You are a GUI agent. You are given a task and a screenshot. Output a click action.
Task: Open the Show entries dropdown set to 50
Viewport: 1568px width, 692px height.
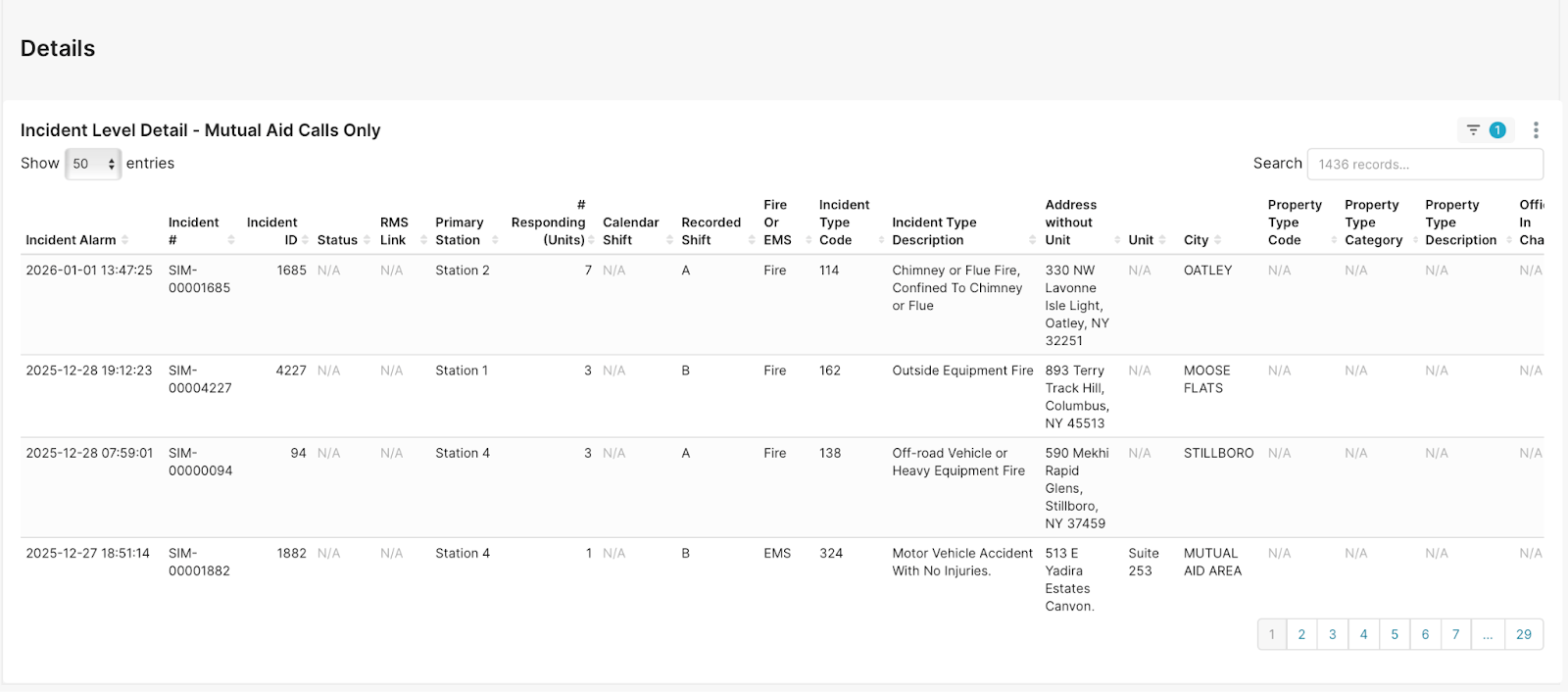93,164
